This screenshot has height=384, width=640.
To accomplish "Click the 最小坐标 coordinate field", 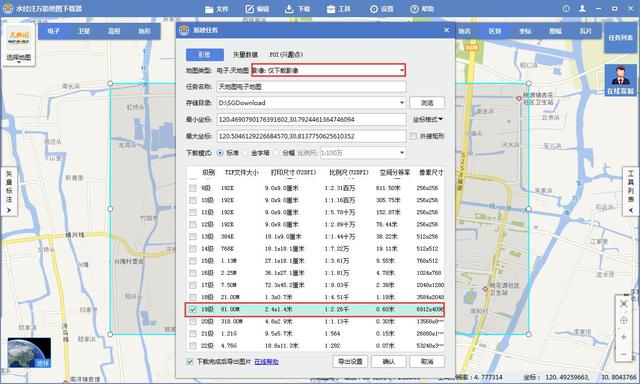I will pyautogui.click(x=311, y=120).
